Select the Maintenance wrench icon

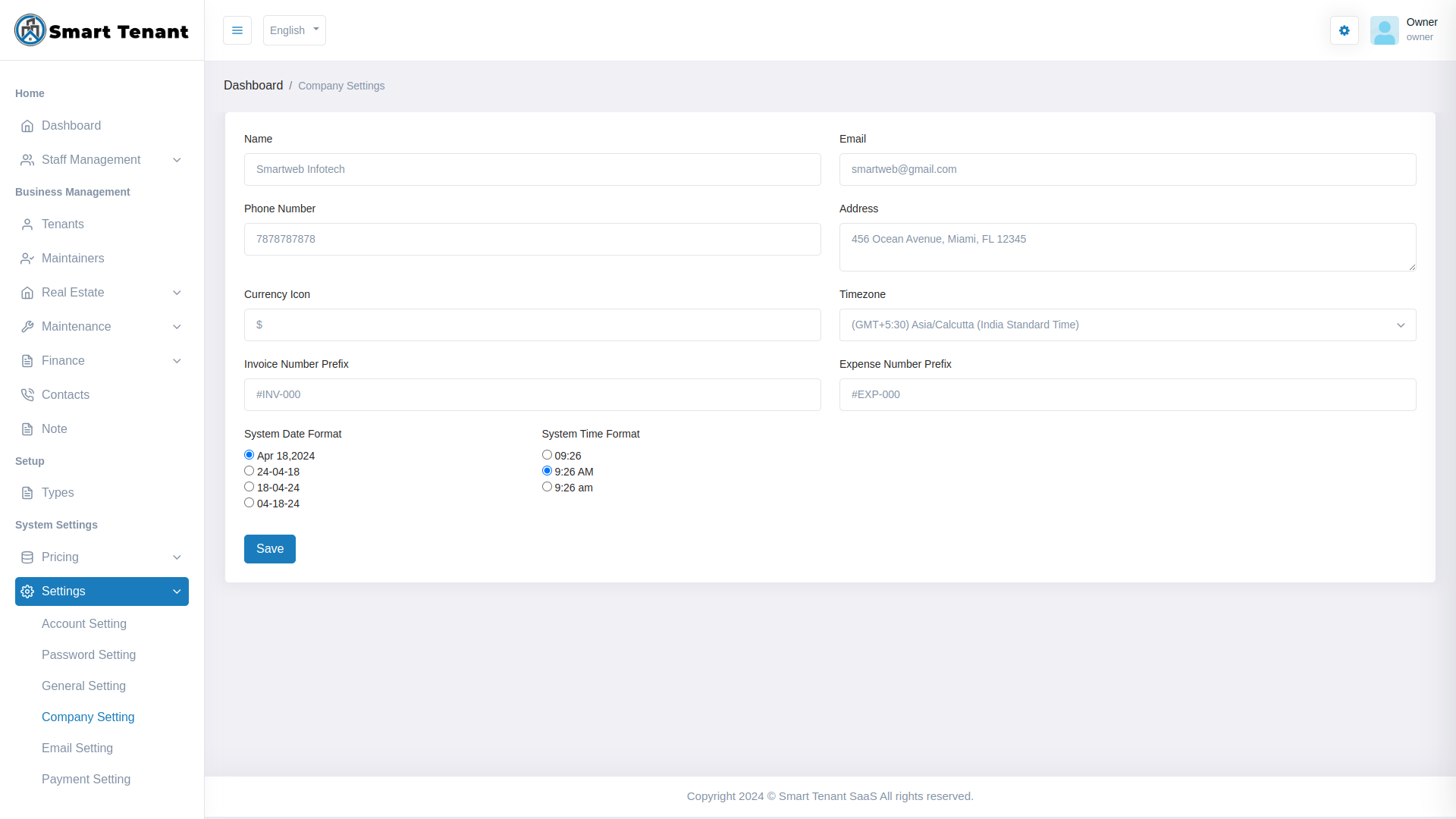[x=27, y=327]
